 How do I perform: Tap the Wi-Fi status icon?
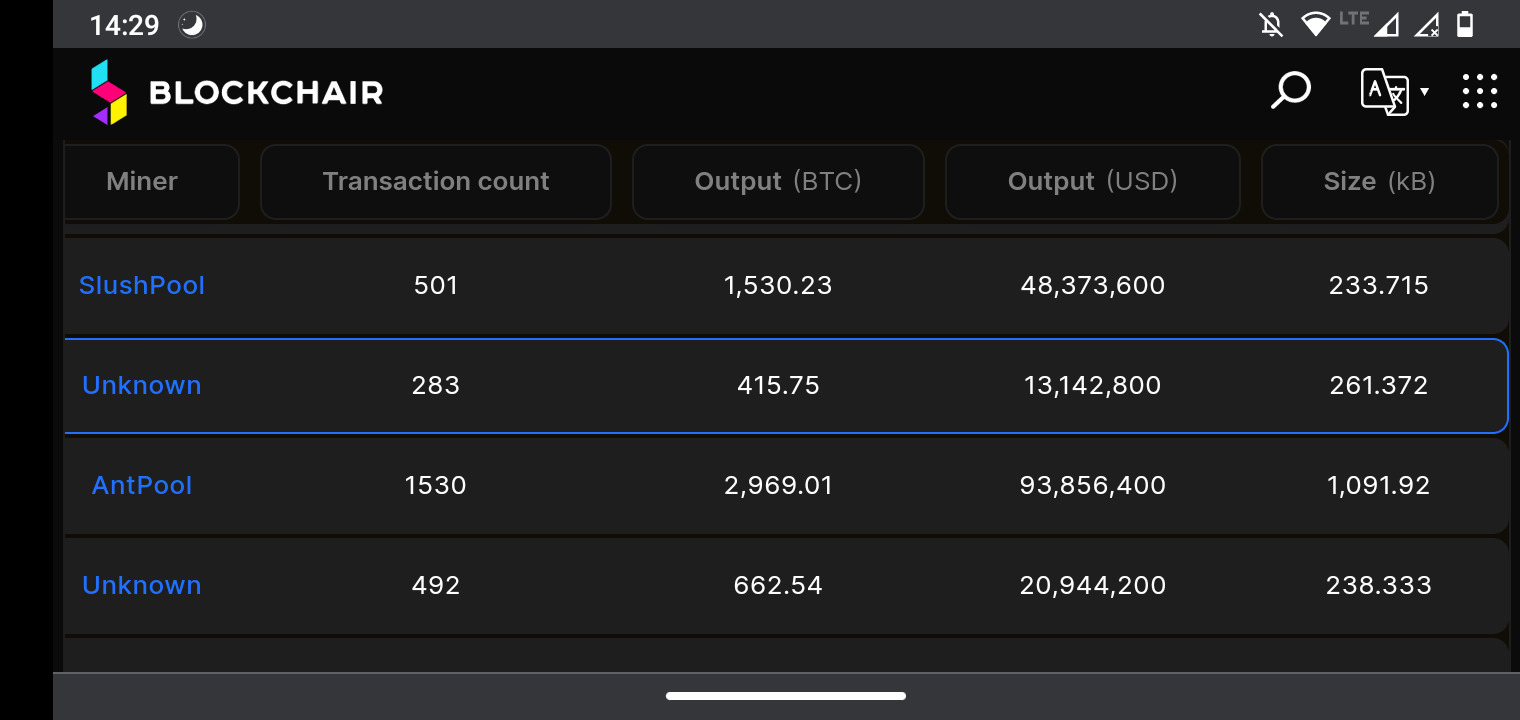[1315, 24]
